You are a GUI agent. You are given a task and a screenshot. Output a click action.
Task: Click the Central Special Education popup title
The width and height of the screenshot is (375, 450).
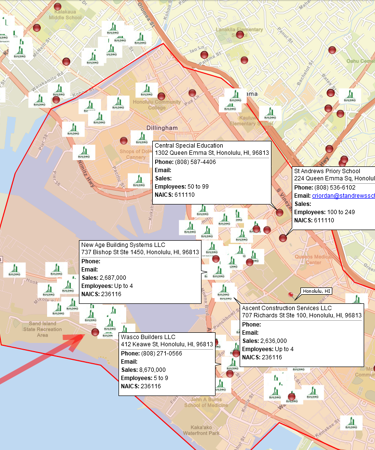pos(189,146)
